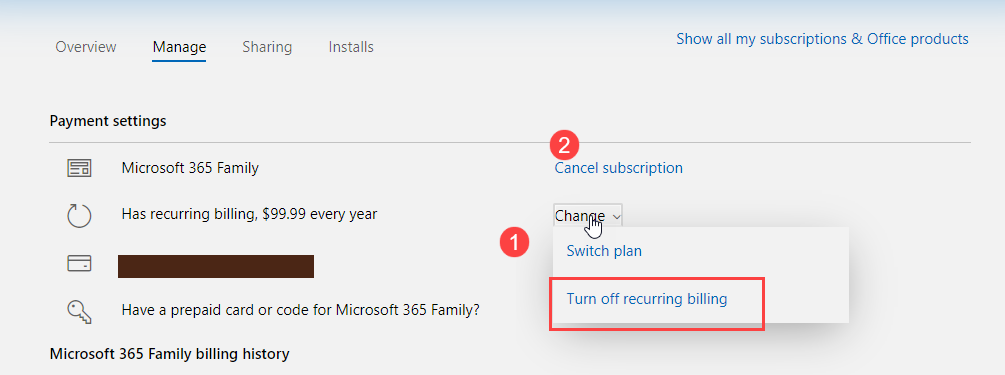Select the Manage tab
This screenshot has width=1005, height=375.
coord(179,47)
